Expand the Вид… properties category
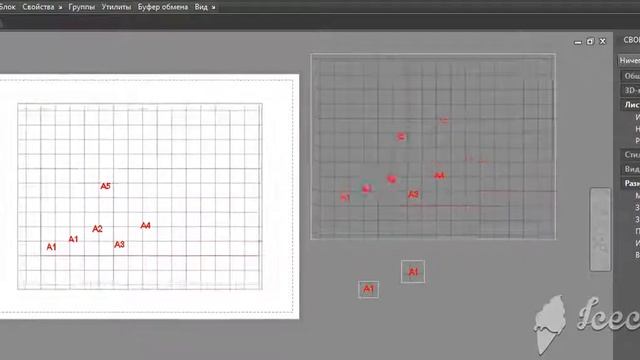 point(631,169)
